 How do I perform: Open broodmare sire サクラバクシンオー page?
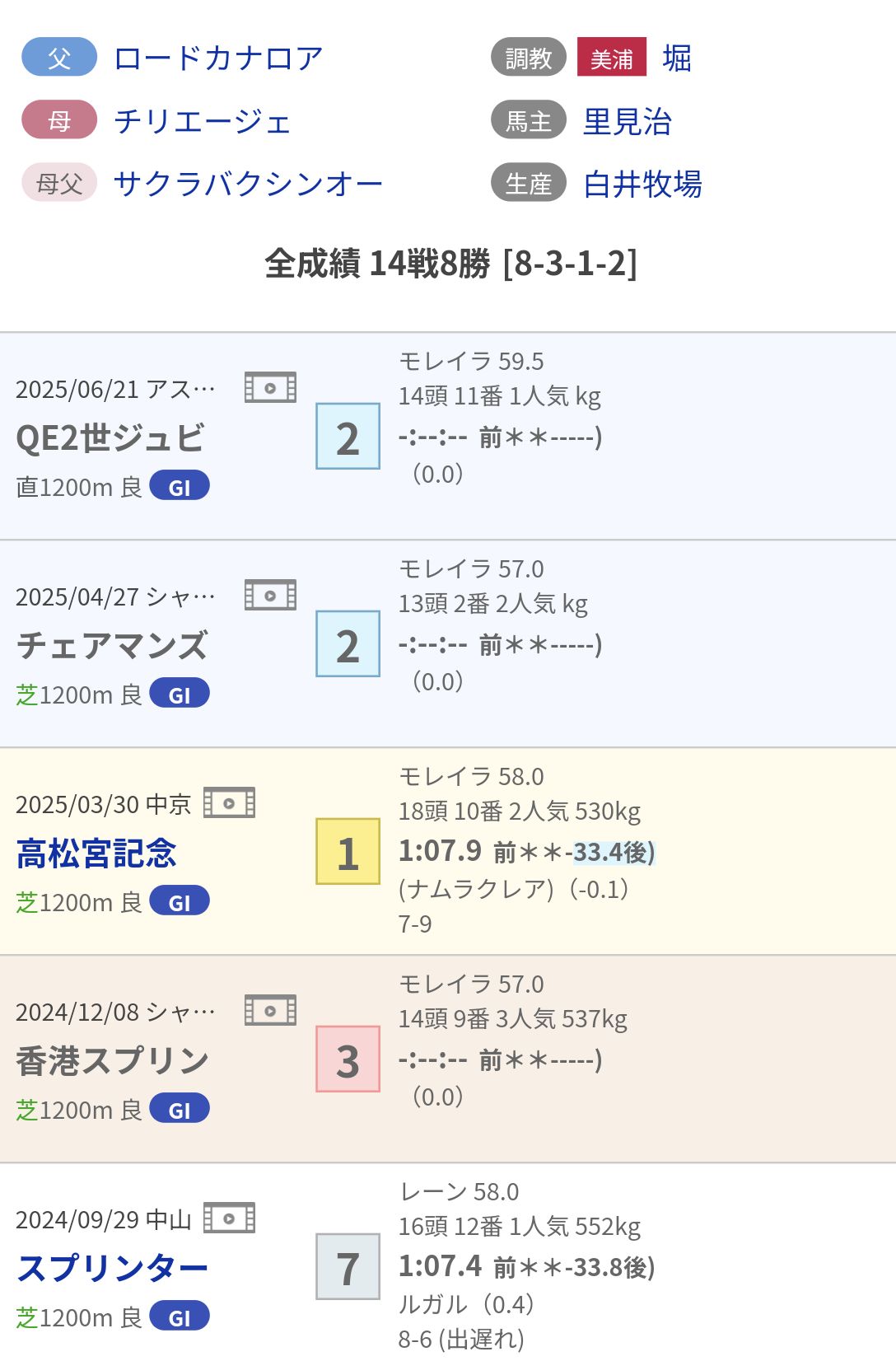pyautogui.click(x=248, y=184)
